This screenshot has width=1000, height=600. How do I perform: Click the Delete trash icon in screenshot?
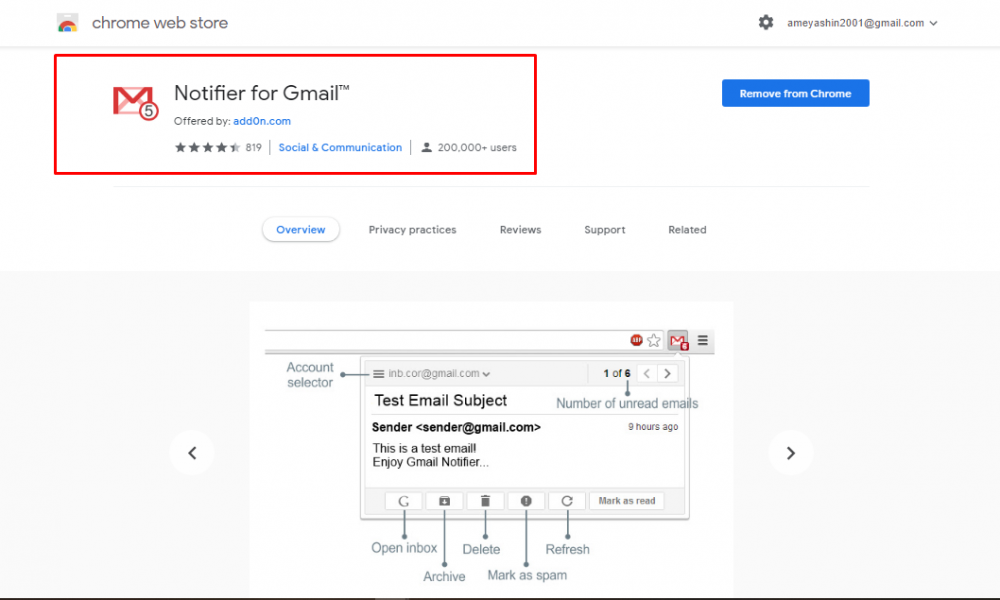tap(485, 501)
